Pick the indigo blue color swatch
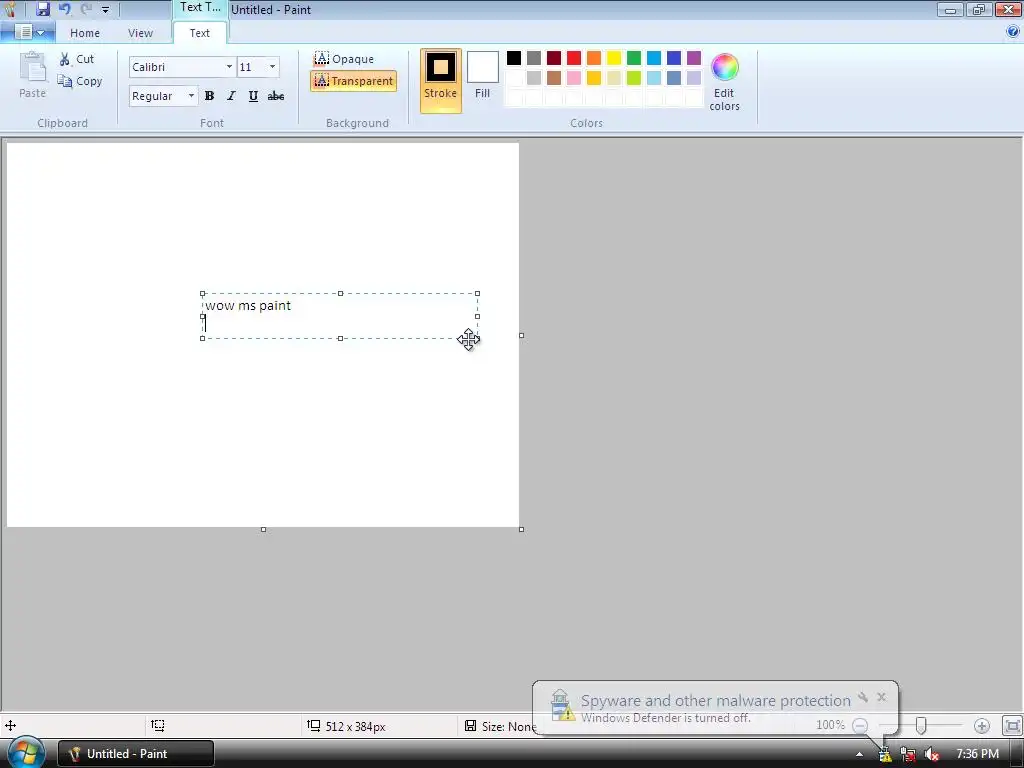 click(674, 58)
